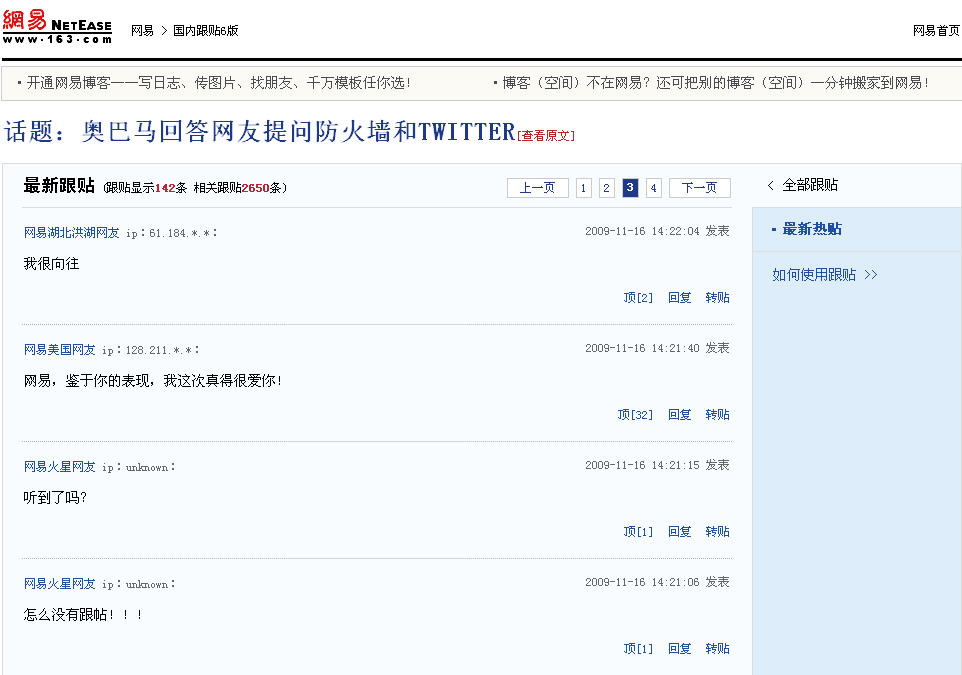Upvote 顶[2] on the 我很向往 comment
962x675 pixels.
(637, 298)
